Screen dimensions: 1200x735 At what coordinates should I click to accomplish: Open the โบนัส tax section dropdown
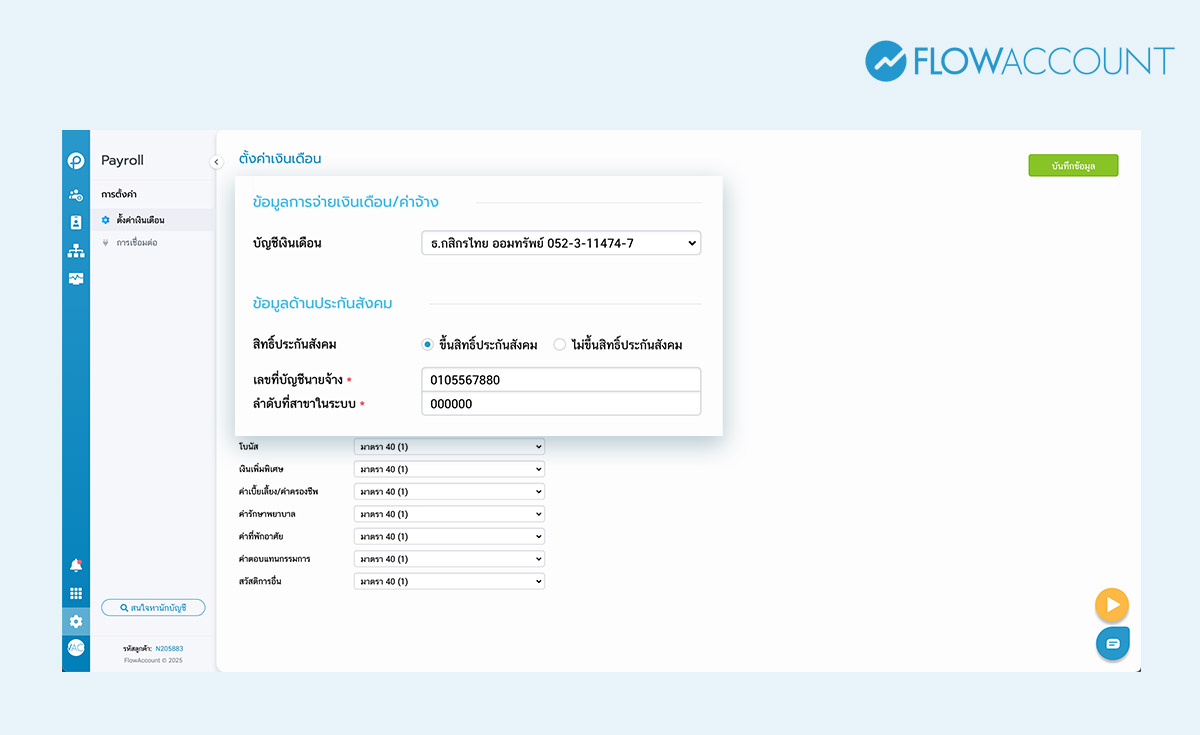pos(449,447)
